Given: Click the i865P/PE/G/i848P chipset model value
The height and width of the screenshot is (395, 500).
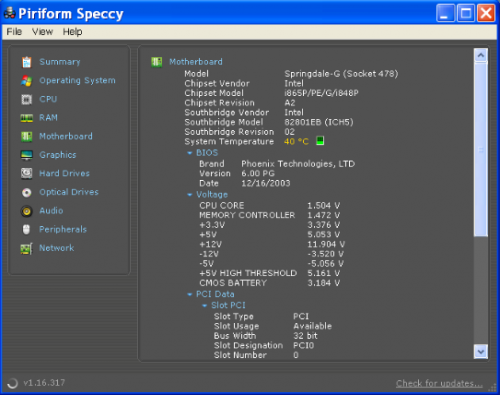Looking at the screenshot, I should (321, 93).
